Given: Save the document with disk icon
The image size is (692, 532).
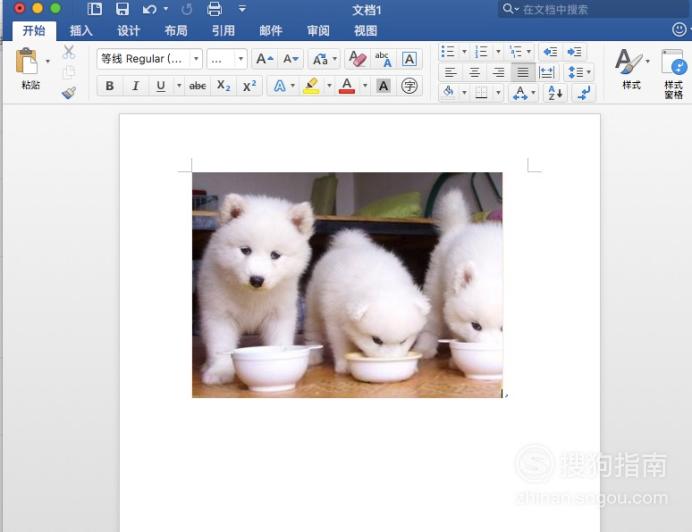Looking at the screenshot, I should 122,9.
